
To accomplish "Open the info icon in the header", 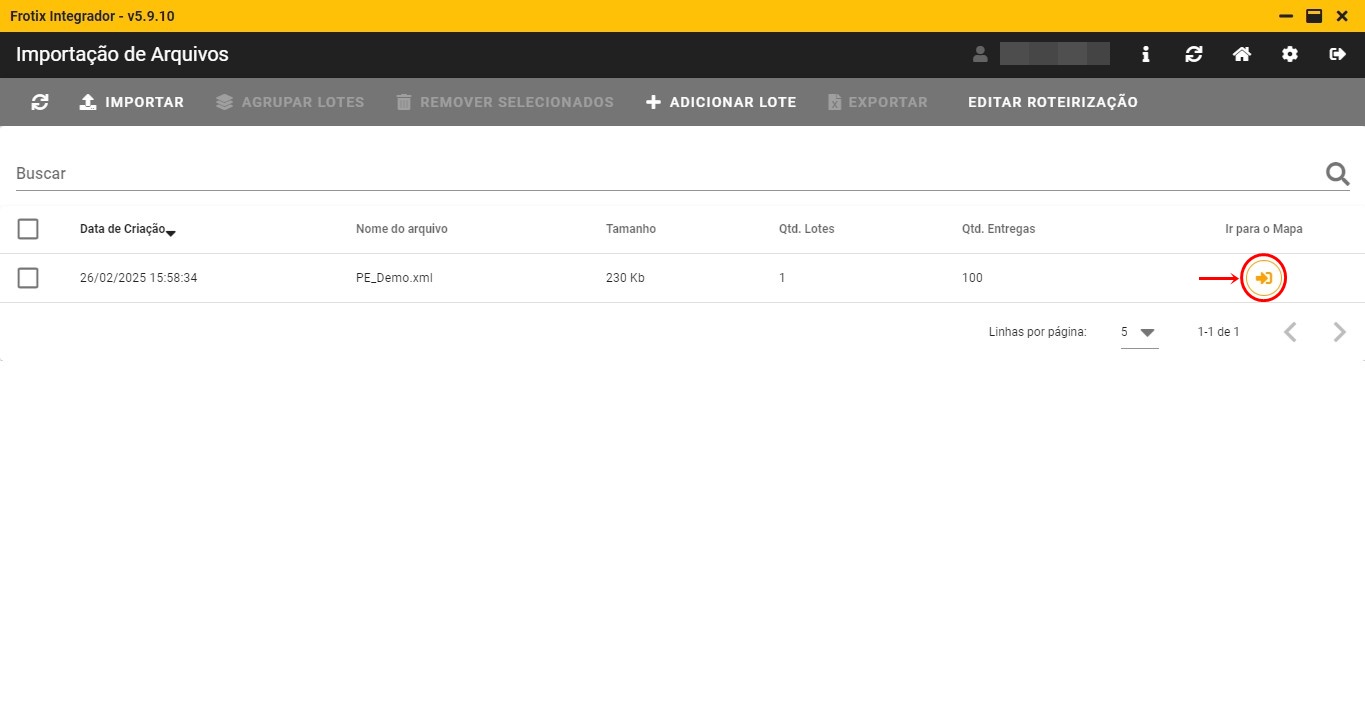I will point(1145,54).
